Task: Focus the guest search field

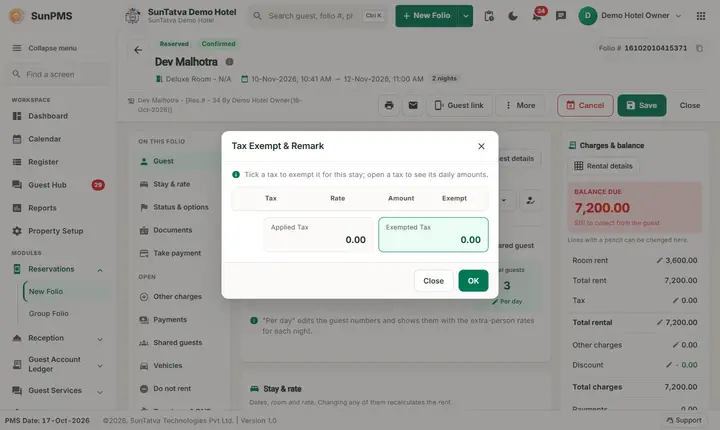Action: pos(318,16)
